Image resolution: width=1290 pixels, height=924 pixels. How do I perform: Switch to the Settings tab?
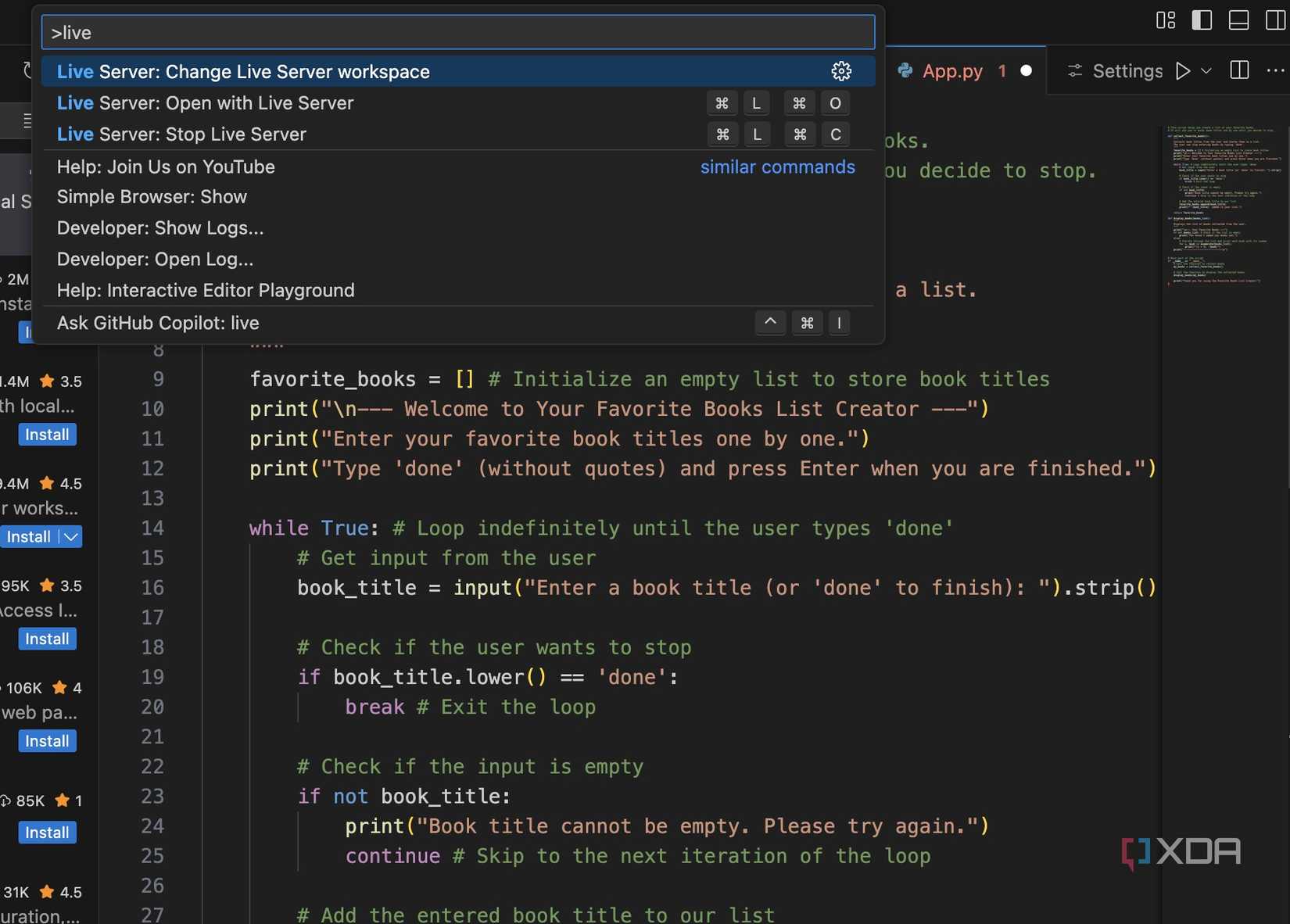coord(1126,71)
